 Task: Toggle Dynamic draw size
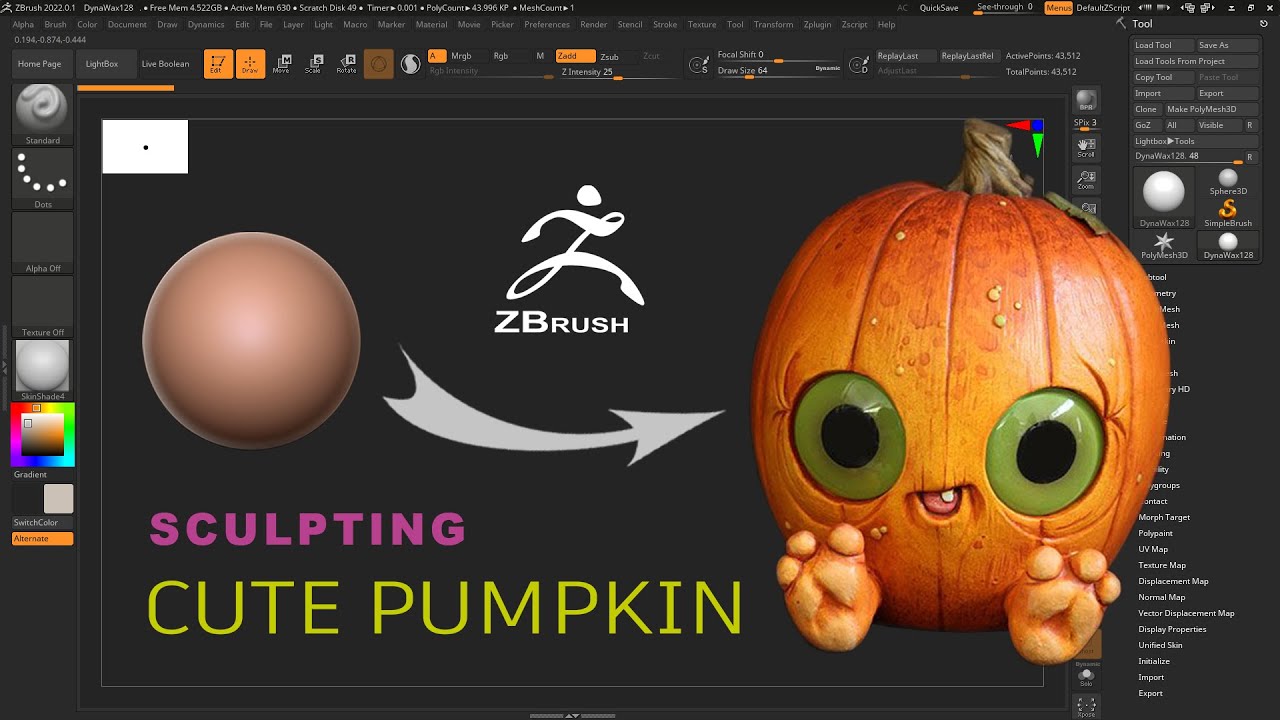[x=828, y=68]
